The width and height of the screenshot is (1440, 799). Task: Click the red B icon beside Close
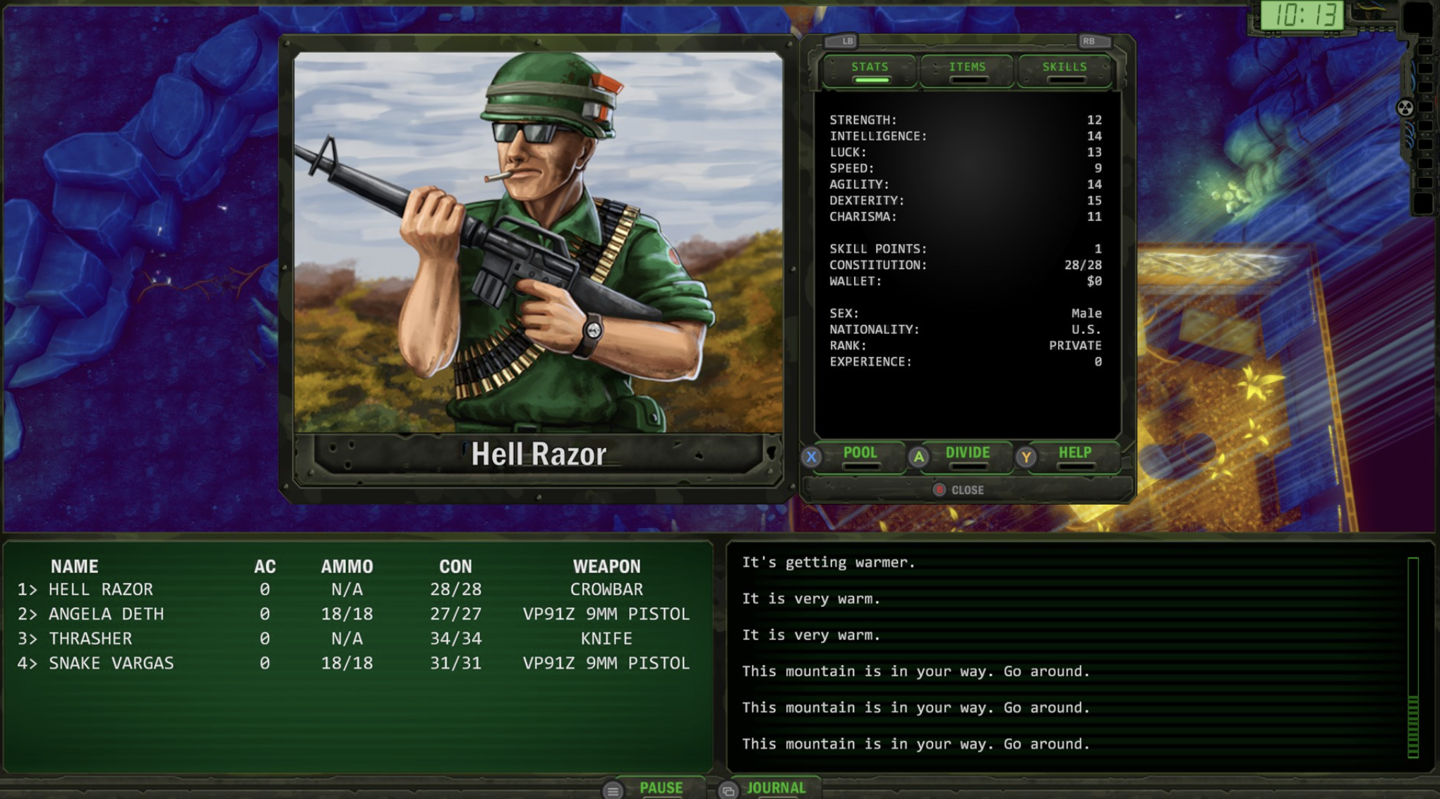[939, 490]
